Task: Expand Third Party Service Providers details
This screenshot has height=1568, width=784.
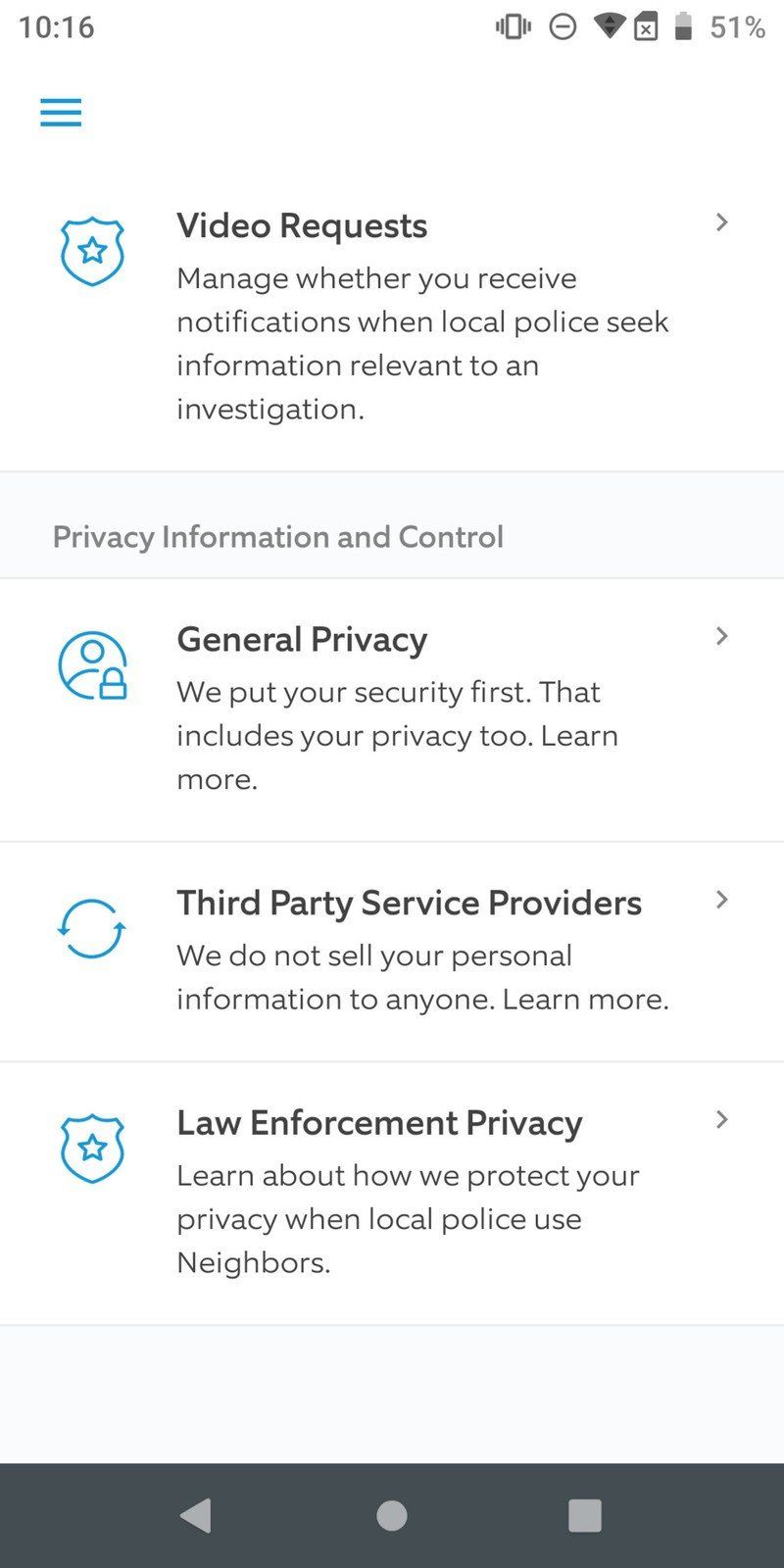Action: [722, 900]
